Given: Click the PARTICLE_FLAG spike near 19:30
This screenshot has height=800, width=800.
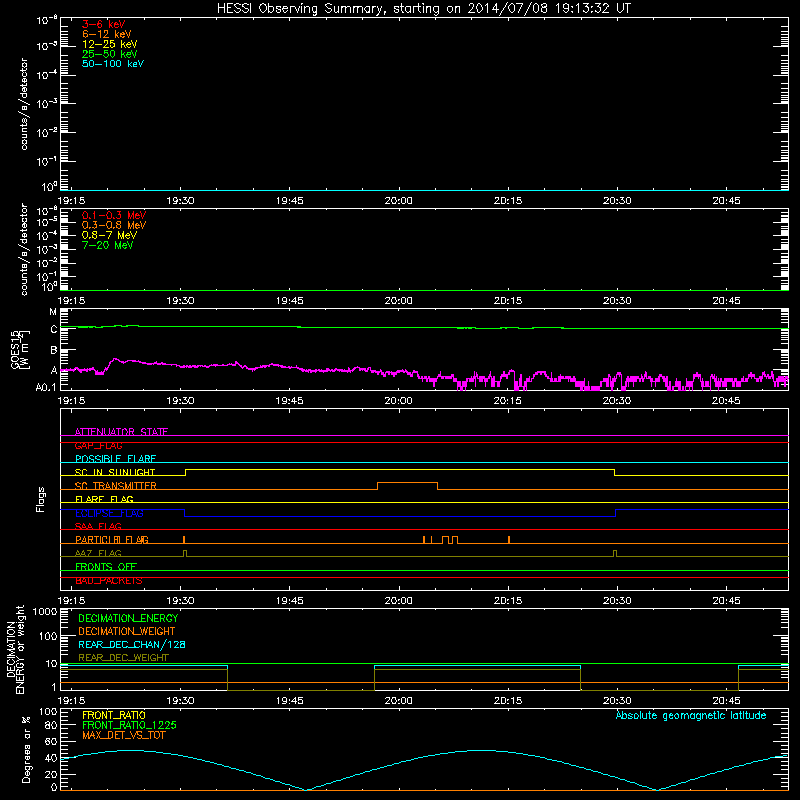Looking at the screenshot, I should point(184,539).
